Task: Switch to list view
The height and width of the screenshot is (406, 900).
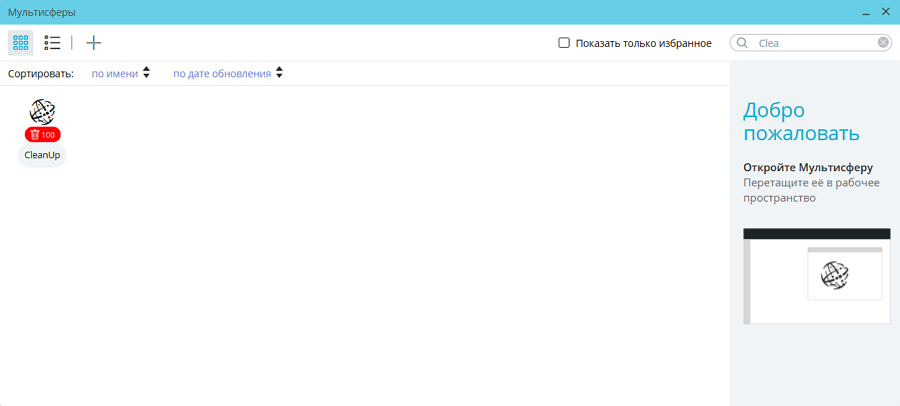Action: (52, 43)
